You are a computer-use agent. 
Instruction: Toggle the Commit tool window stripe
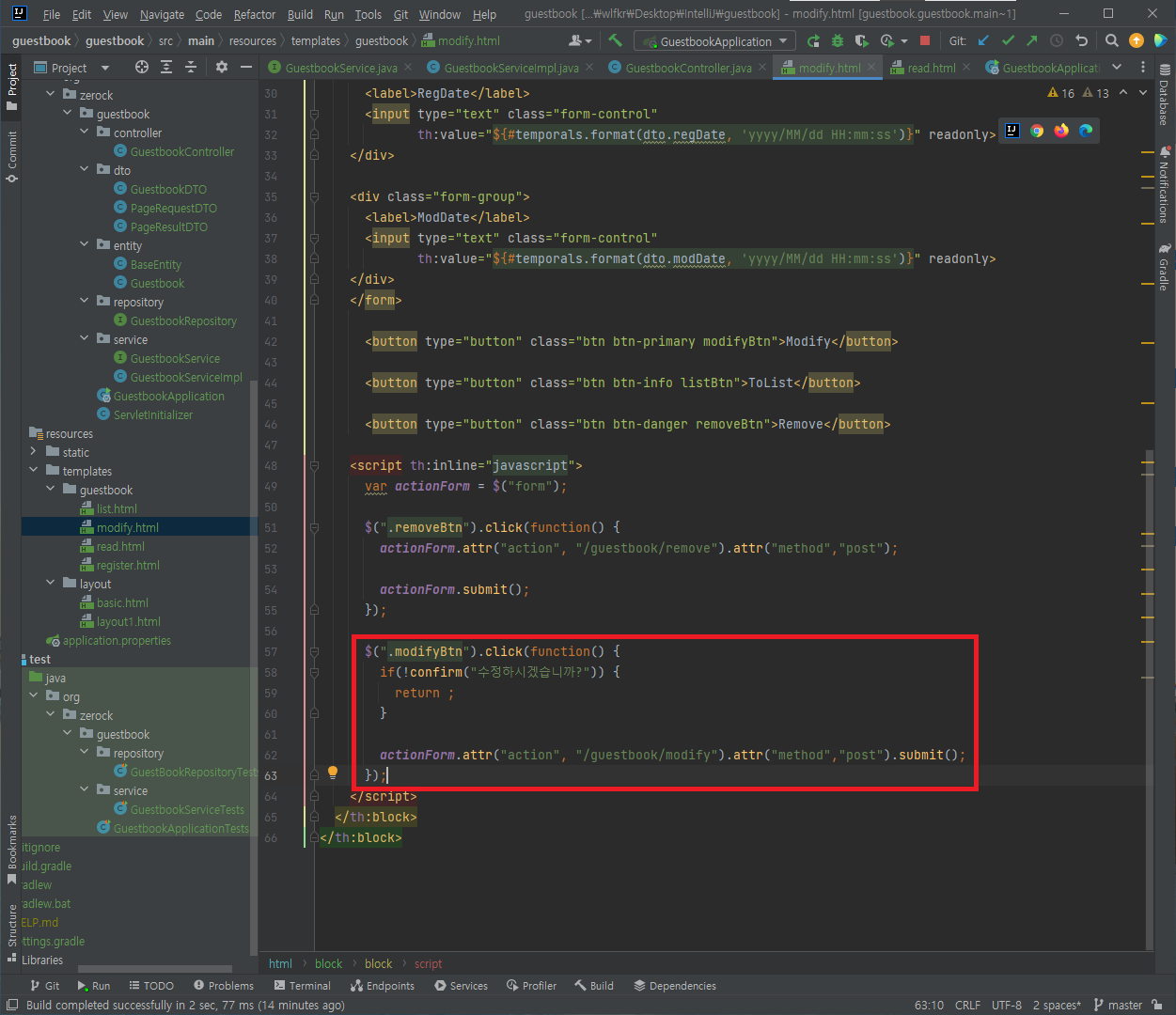pos(11,157)
